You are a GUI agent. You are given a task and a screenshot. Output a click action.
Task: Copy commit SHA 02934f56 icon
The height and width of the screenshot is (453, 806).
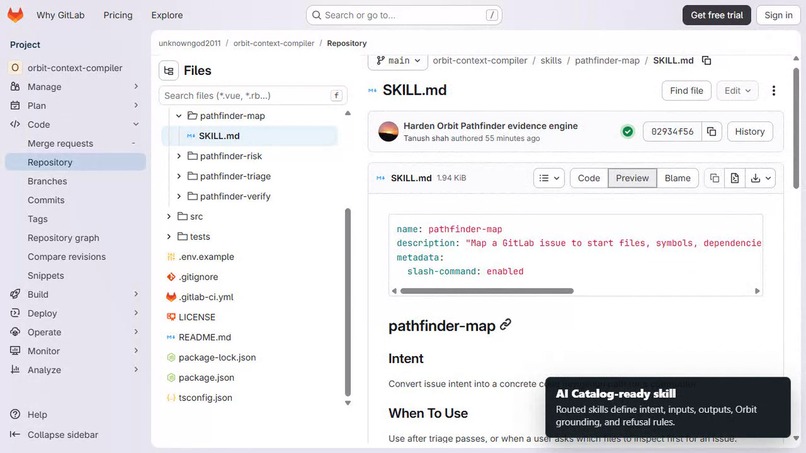tap(711, 132)
